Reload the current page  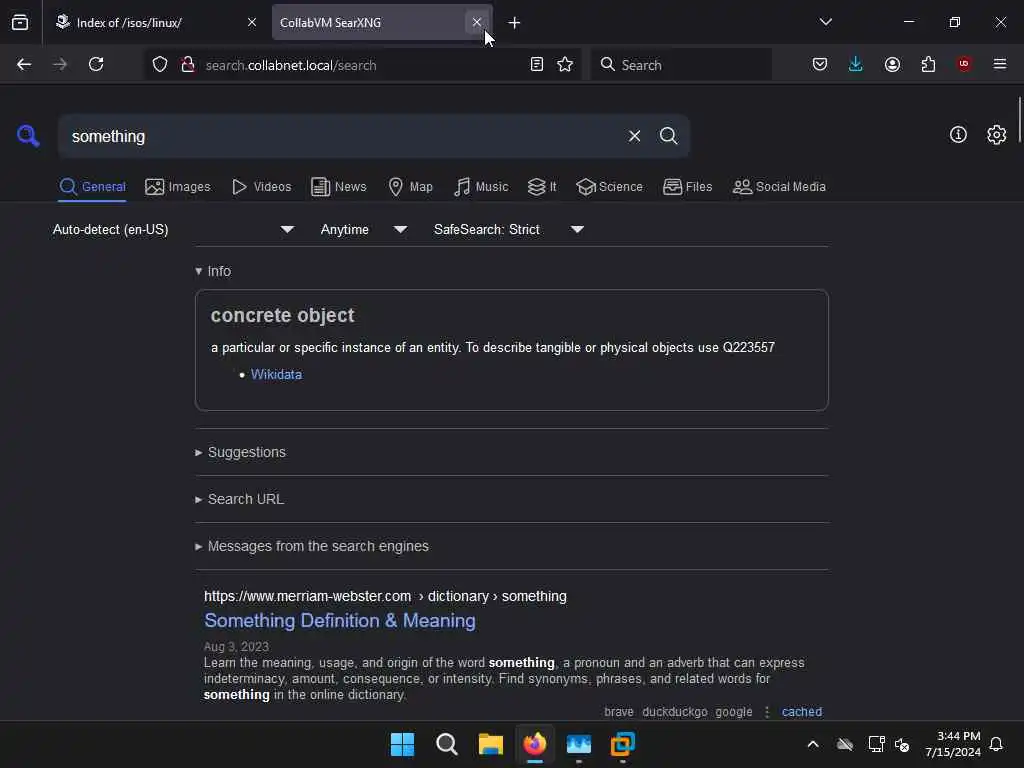point(96,64)
